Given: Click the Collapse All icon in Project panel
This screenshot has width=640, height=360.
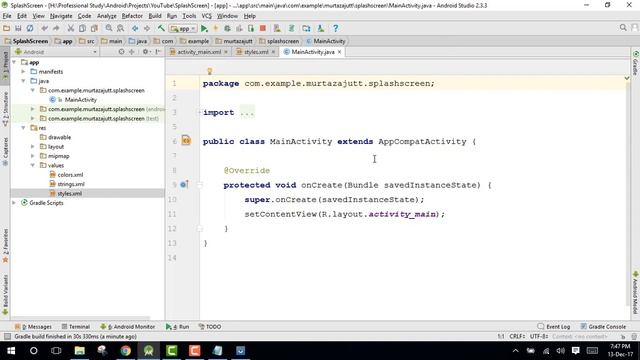Looking at the screenshot, I should point(131,52).
